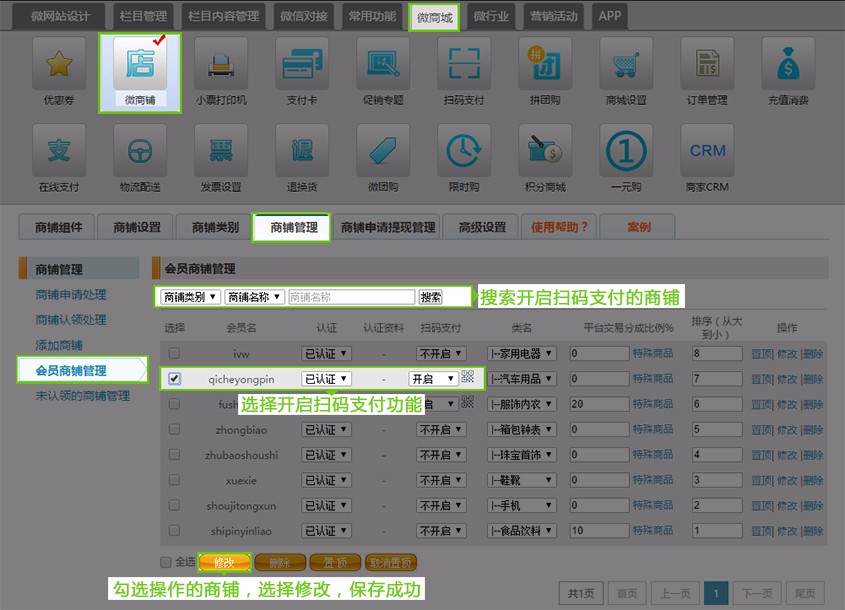Open the 物流配送 steering wheel icon
845x610 pixels.
click(140, 150)
